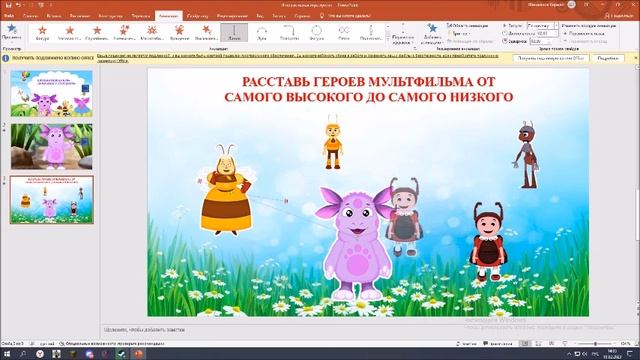Open the Windows Start menu
Image resolution: width=640 pixels, height=360 pixels.
click(x=7, y=354)
